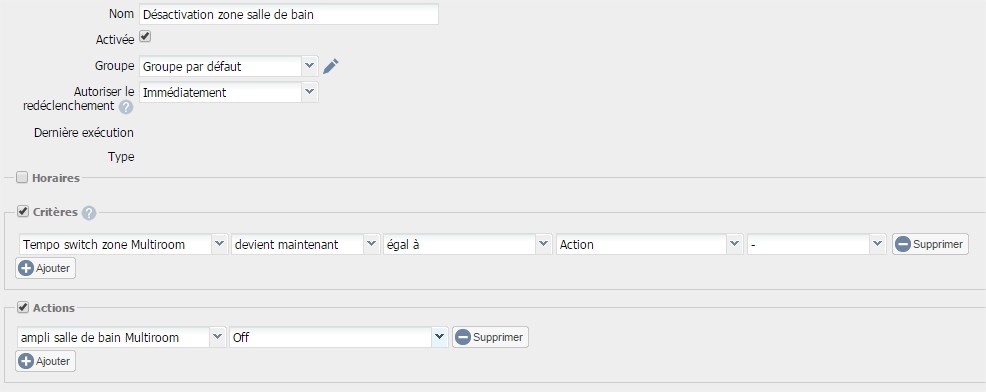This screenshot has width=986, height=392.
Task: Click the plus icon under the Actions row
Action: coord(26,362)
